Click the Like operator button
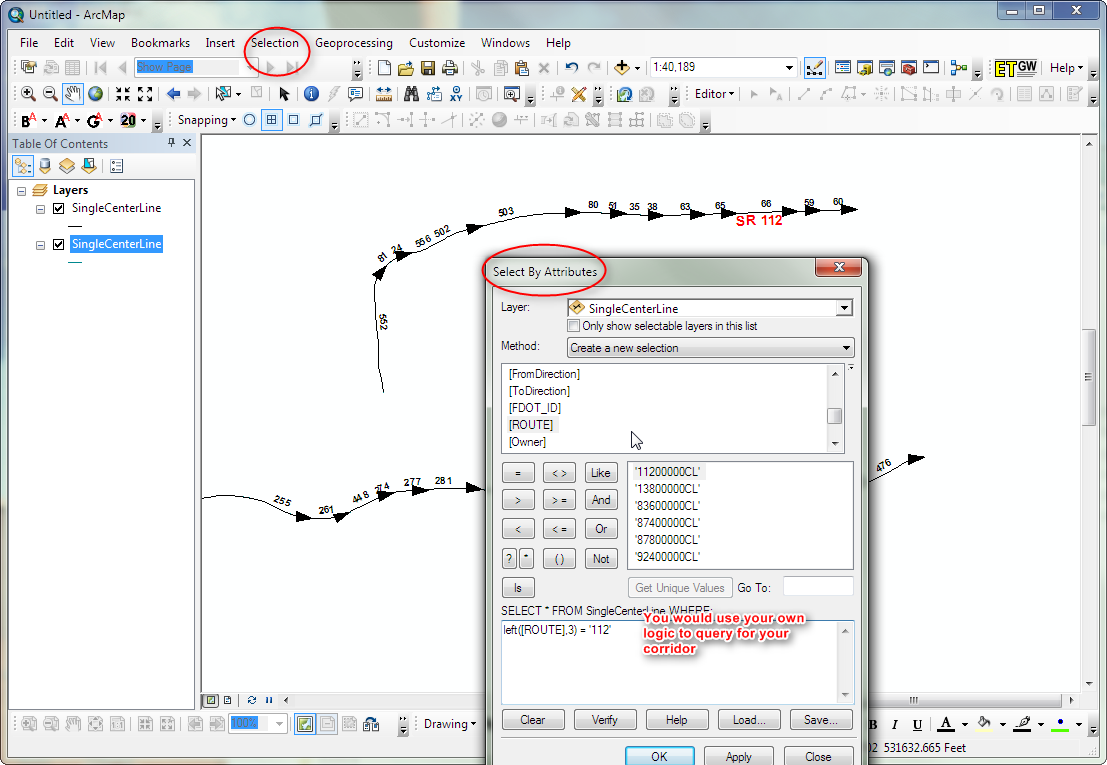 point(601,473)
